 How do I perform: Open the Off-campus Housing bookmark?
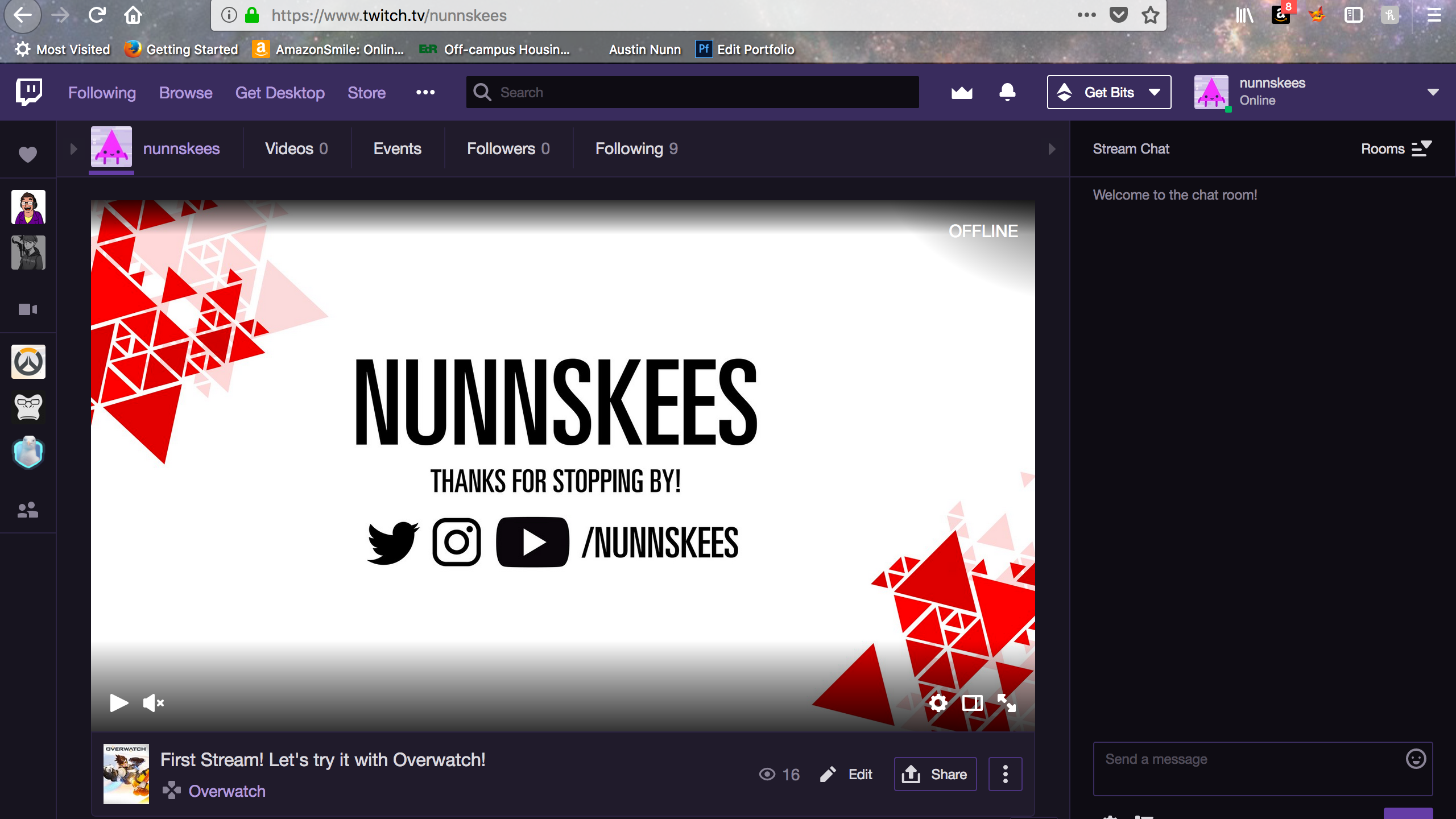tap(494, 49)
